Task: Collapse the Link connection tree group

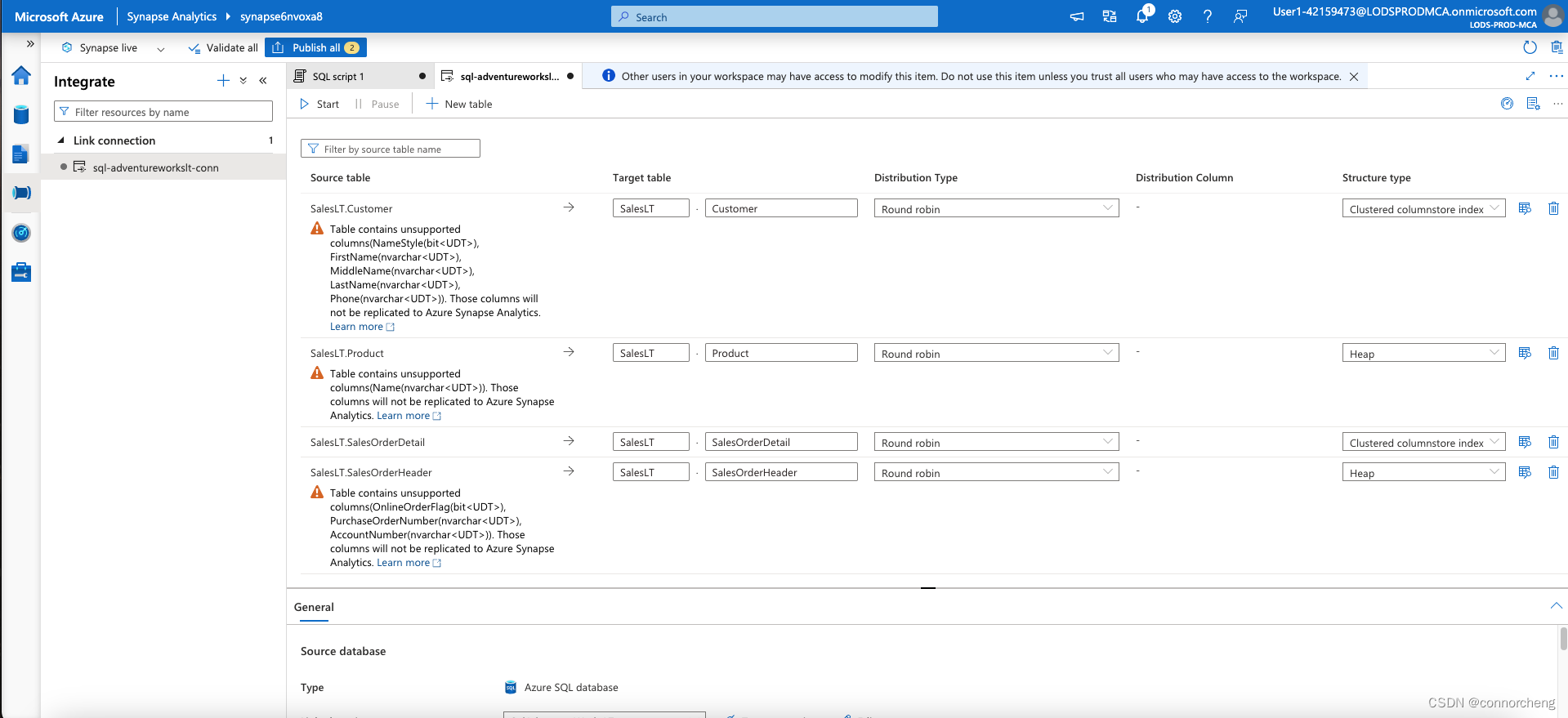Action: coord(60,140)
